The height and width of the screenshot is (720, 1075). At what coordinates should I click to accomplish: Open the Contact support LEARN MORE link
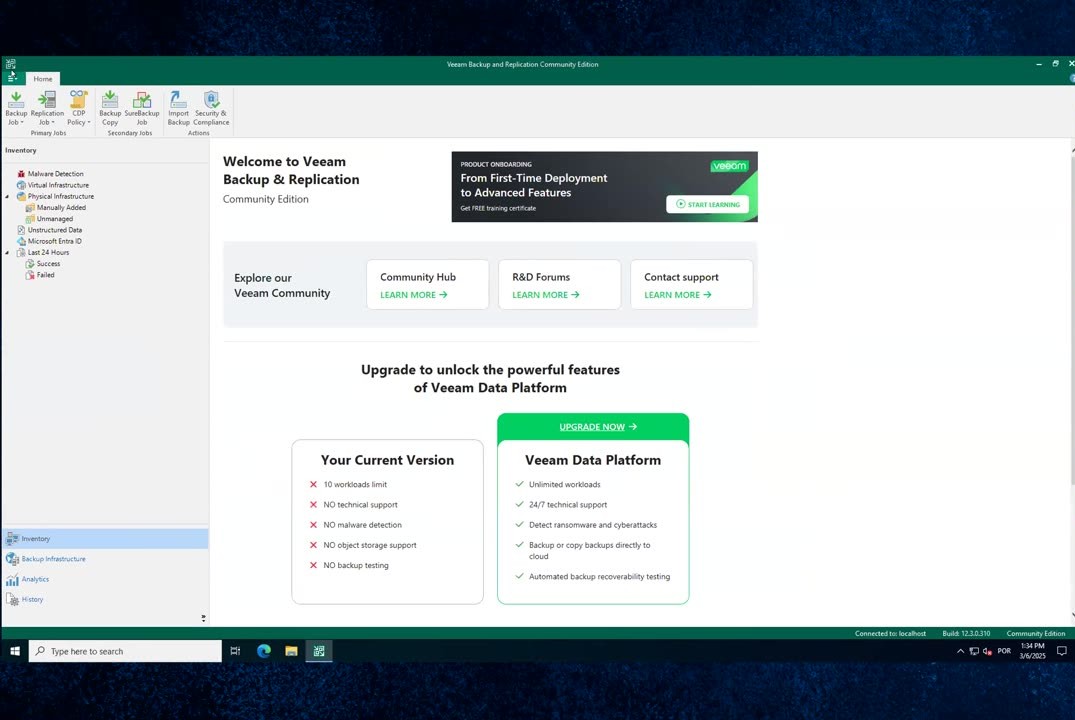coord(677,295)
